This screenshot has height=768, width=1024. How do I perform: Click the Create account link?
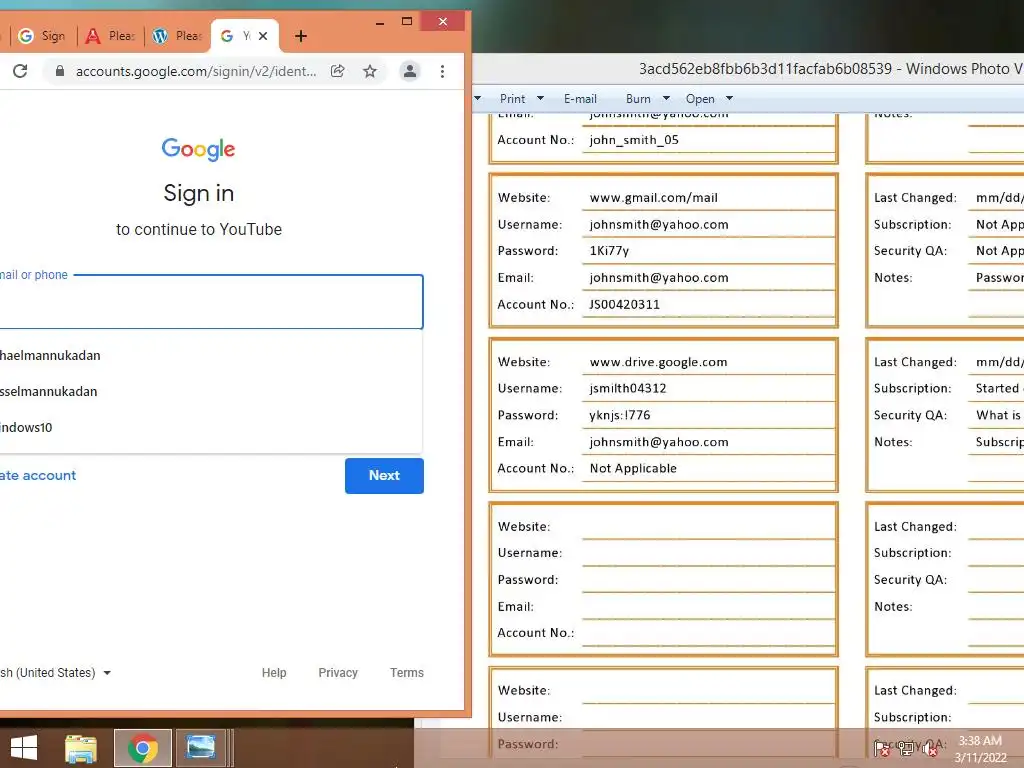point(38,475)
